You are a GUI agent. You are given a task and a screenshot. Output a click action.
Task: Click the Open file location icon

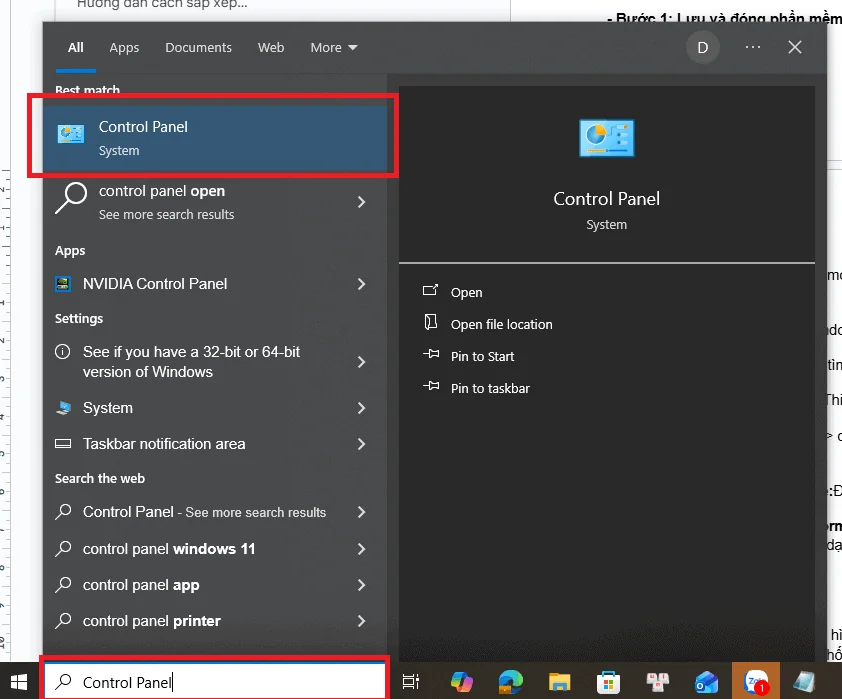coord(431,322)
